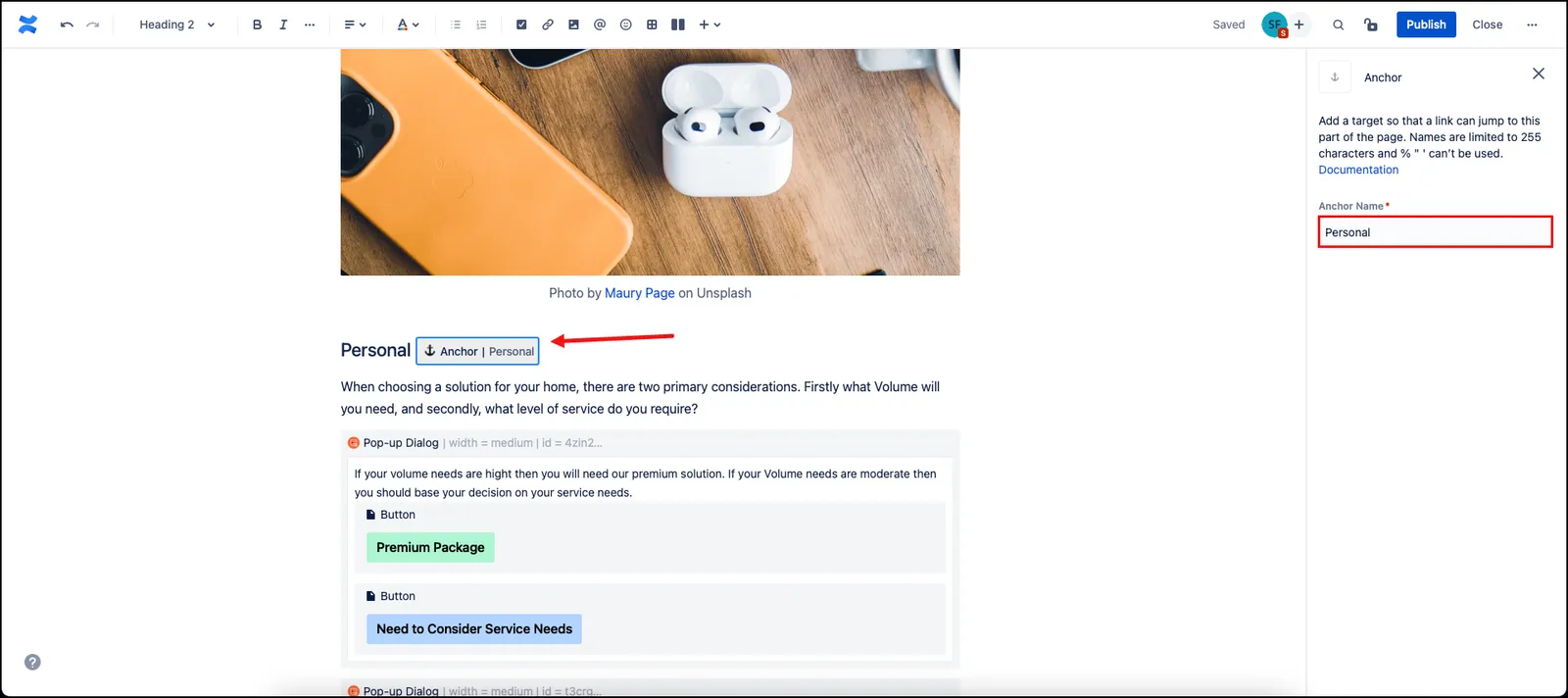Click Need to Consider Service Needs button
1568x698 pixels.
474,629
